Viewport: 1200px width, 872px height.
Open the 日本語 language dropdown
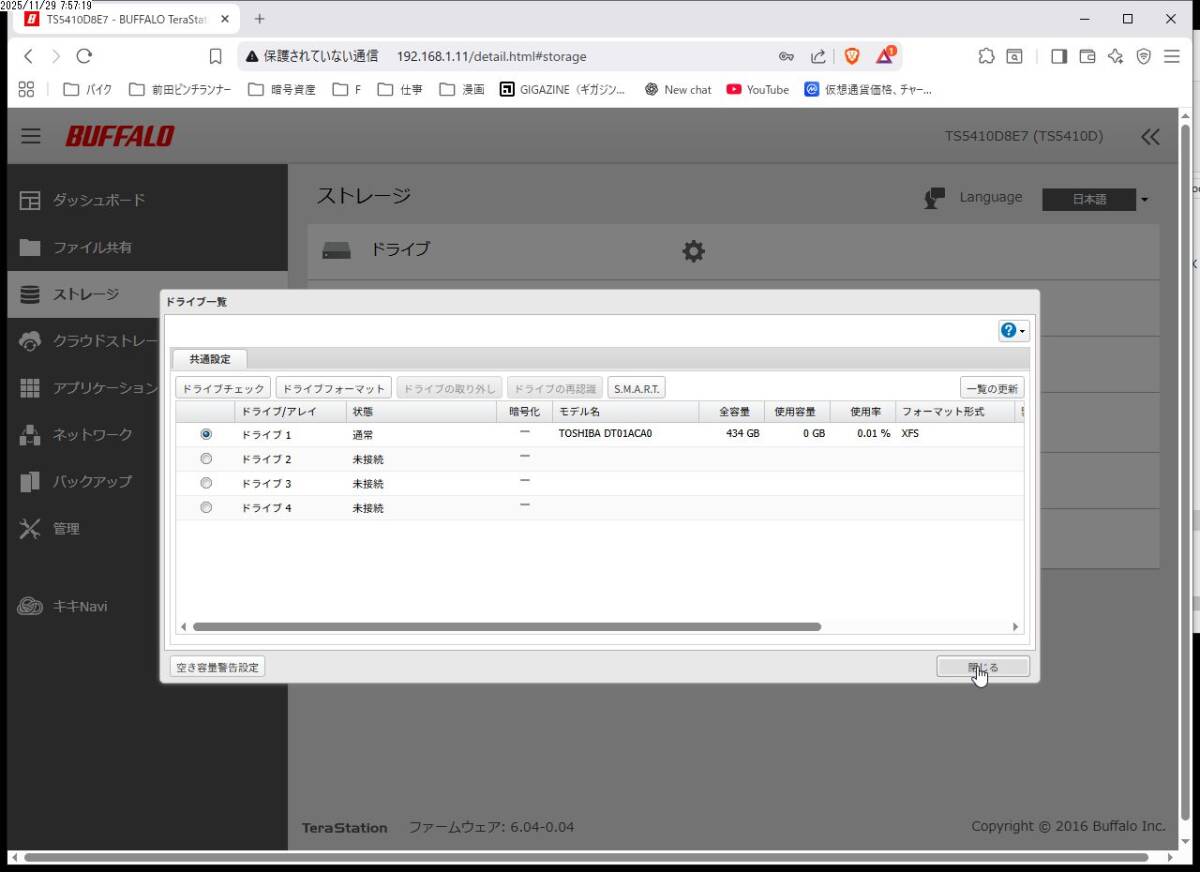(1095, 199)
